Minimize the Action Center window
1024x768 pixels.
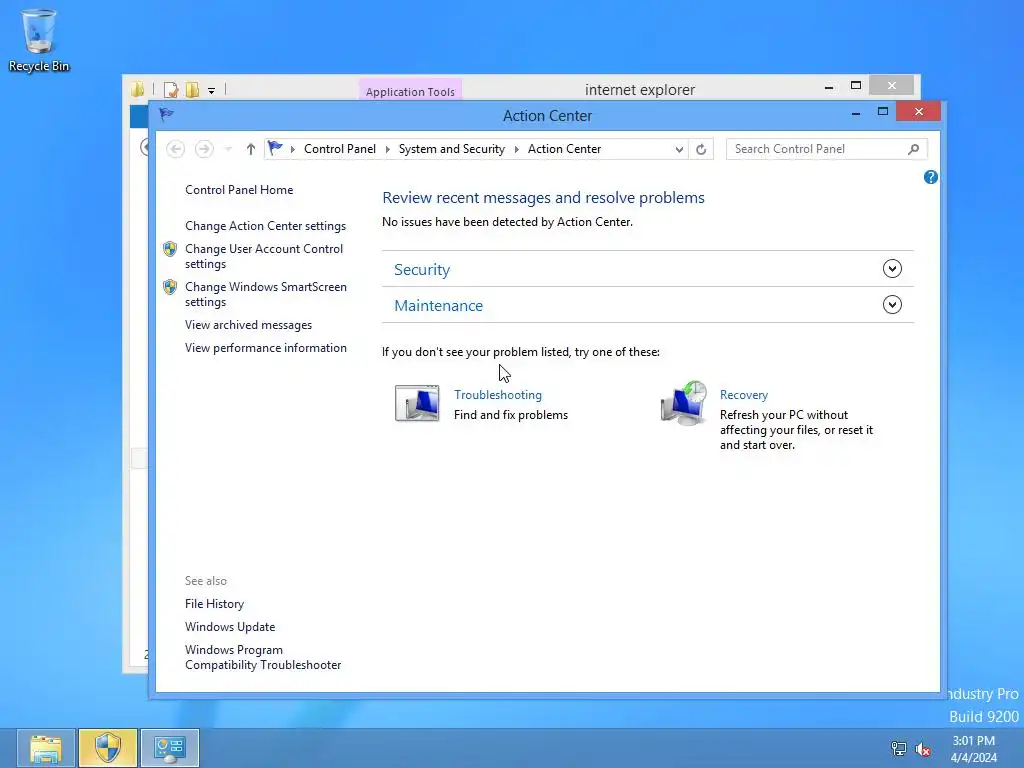tap(856, 113)
